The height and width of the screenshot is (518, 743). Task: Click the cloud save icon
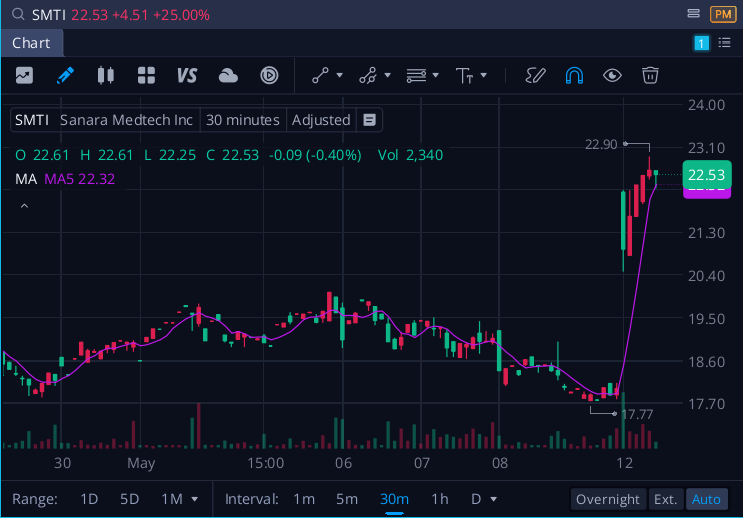[x=228, y=75]
